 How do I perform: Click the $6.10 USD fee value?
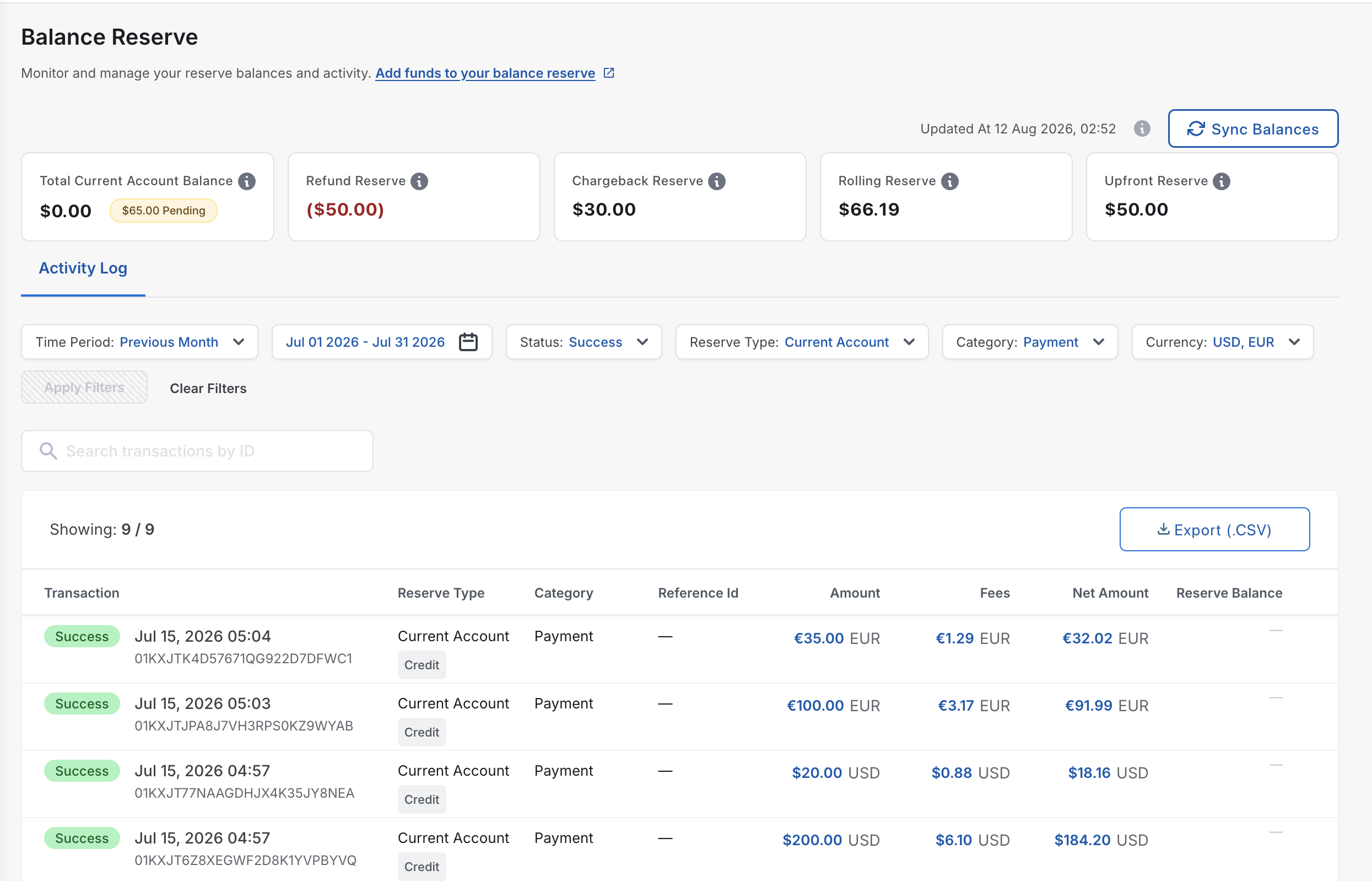click(973, 840)
